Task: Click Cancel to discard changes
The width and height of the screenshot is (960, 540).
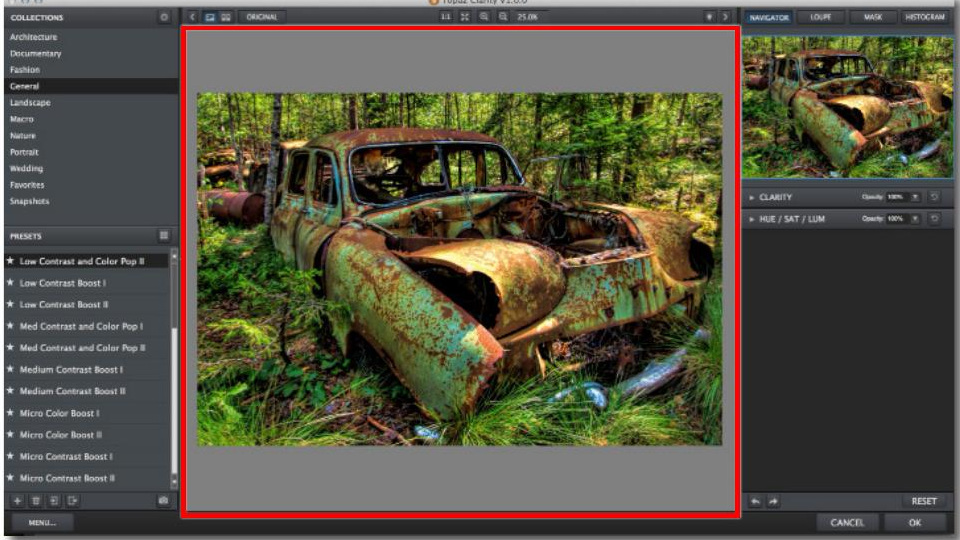Action: (847, 523)
